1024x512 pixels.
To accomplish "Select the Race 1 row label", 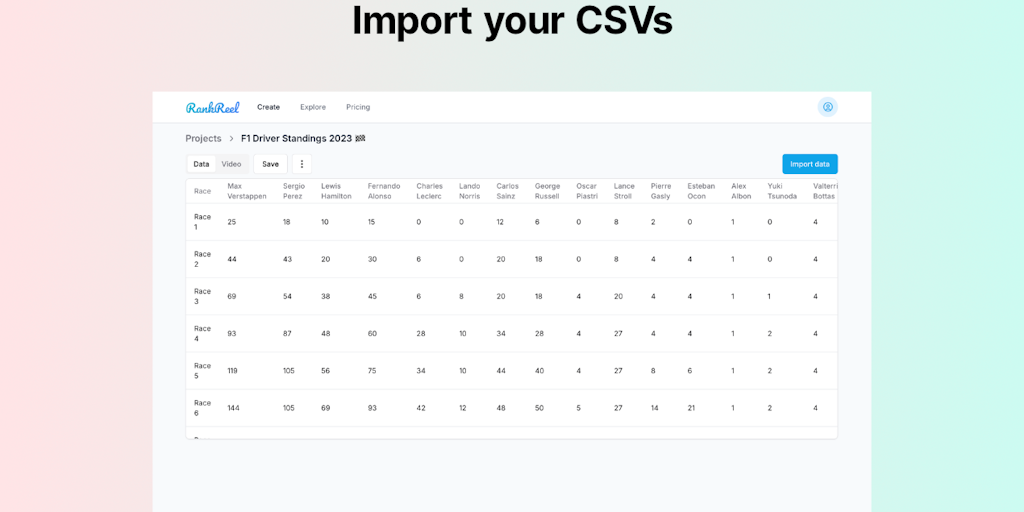I will coord(203,222).
